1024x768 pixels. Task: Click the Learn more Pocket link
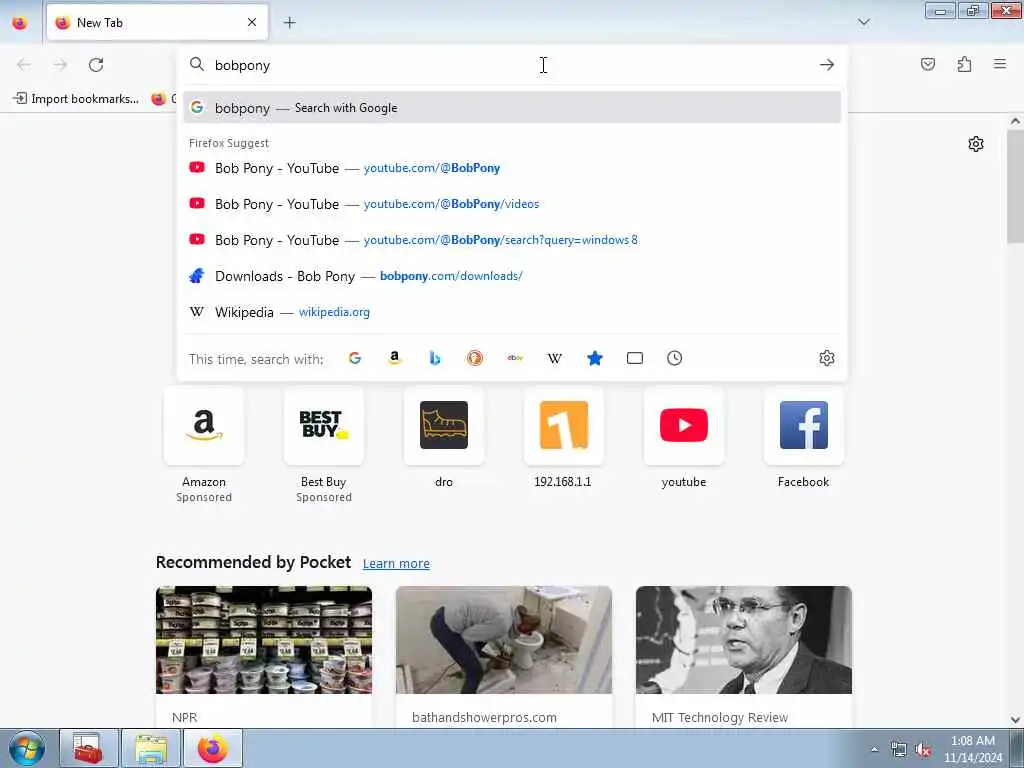coord(396,563)
